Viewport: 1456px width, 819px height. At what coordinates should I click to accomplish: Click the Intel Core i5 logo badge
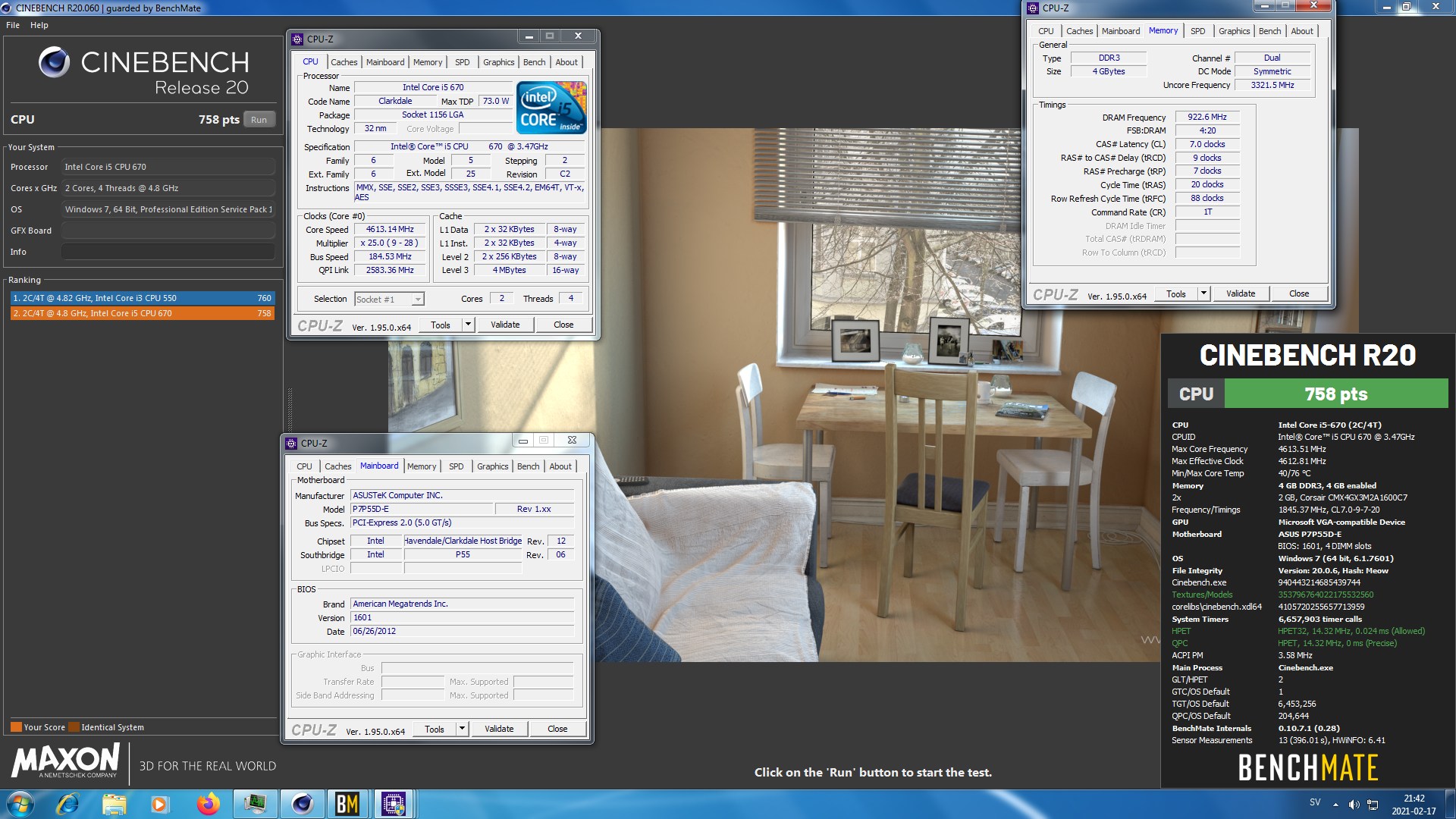click(551, 108)
